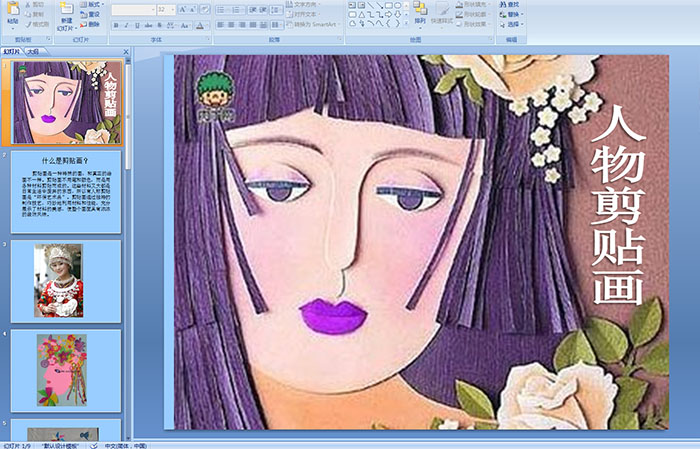Click the Numbering list icon
Screen dimensions: 700x449
237,9
